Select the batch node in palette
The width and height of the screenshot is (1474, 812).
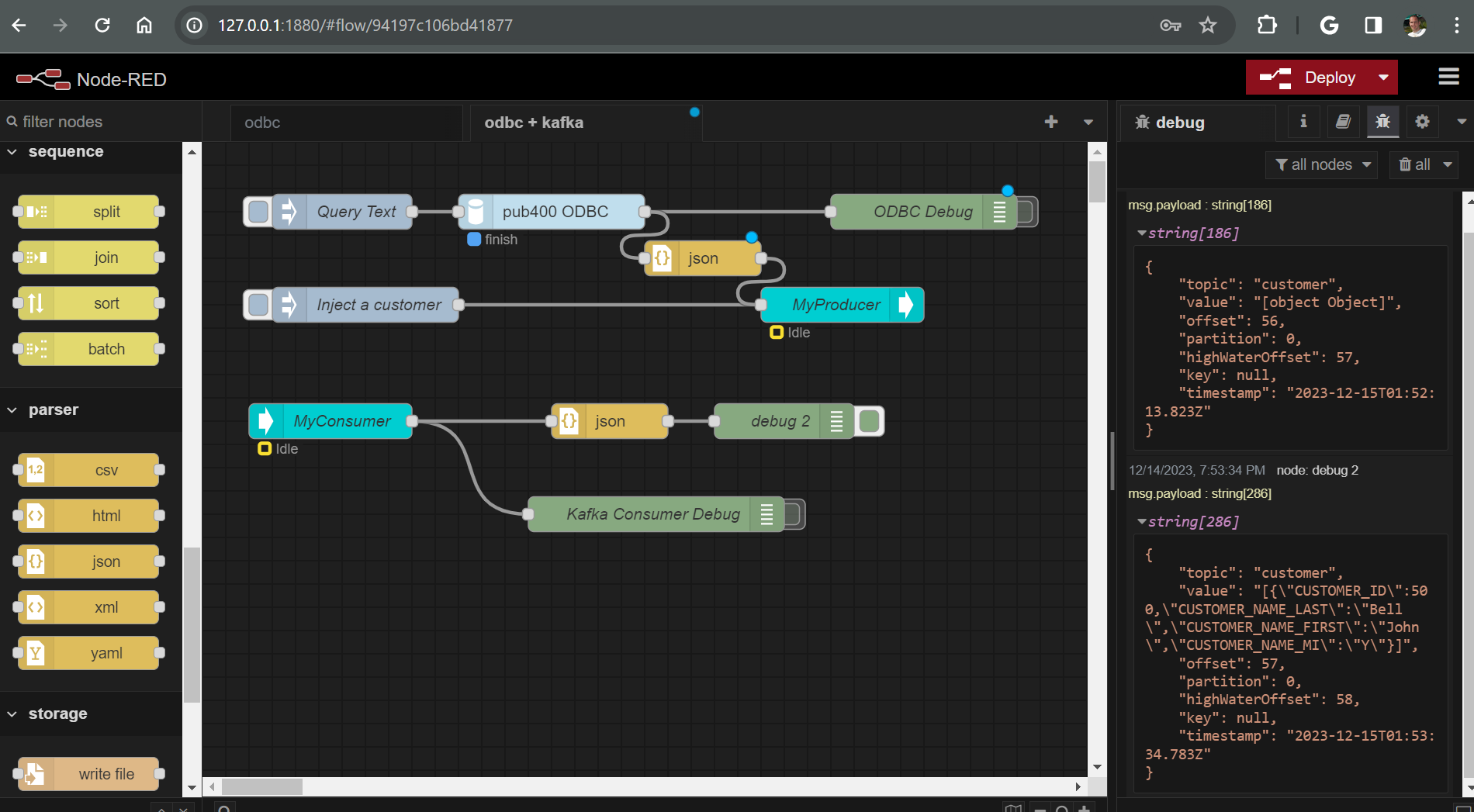88,349
